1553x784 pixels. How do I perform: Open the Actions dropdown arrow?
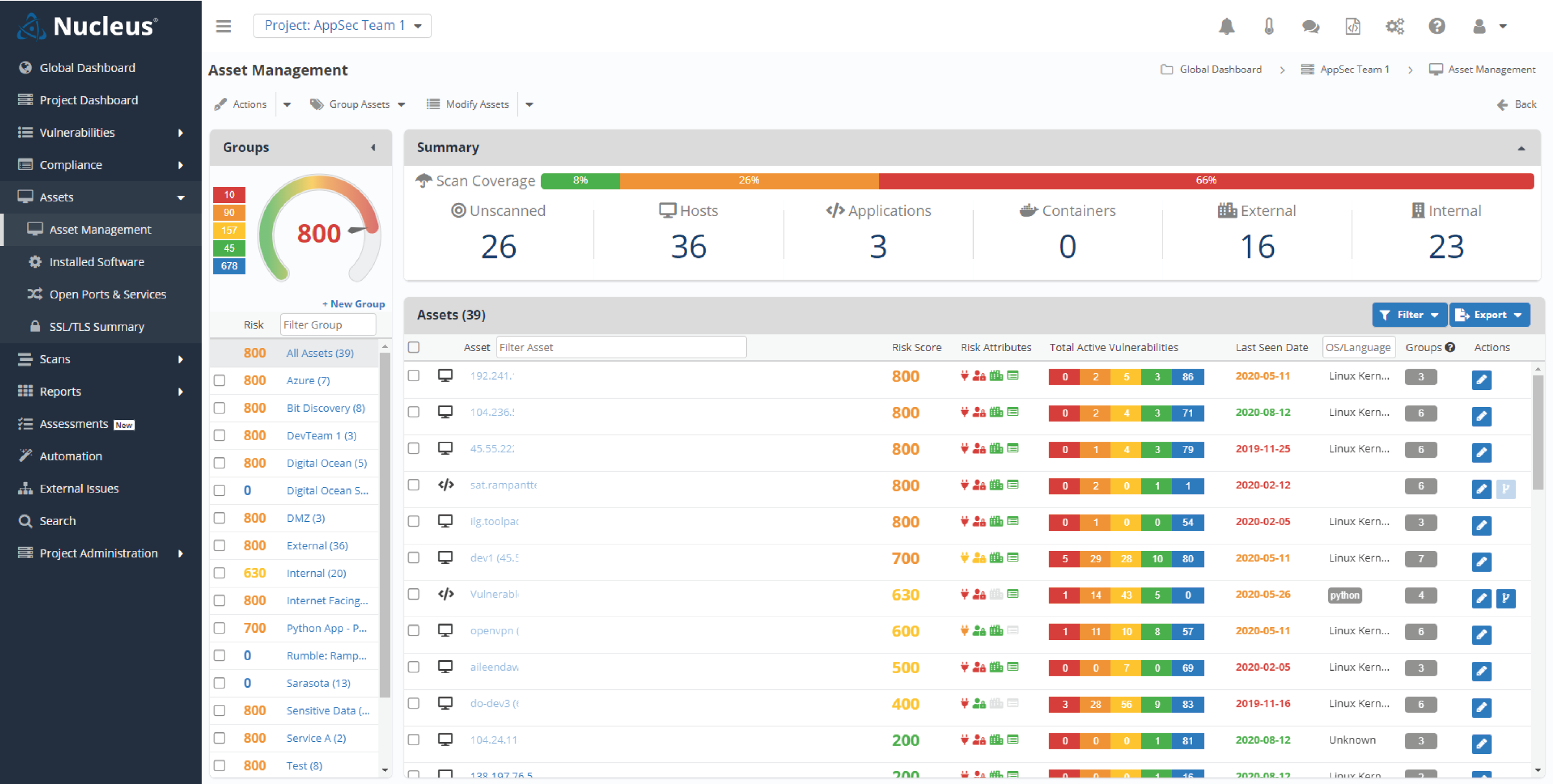pos(287,104)
